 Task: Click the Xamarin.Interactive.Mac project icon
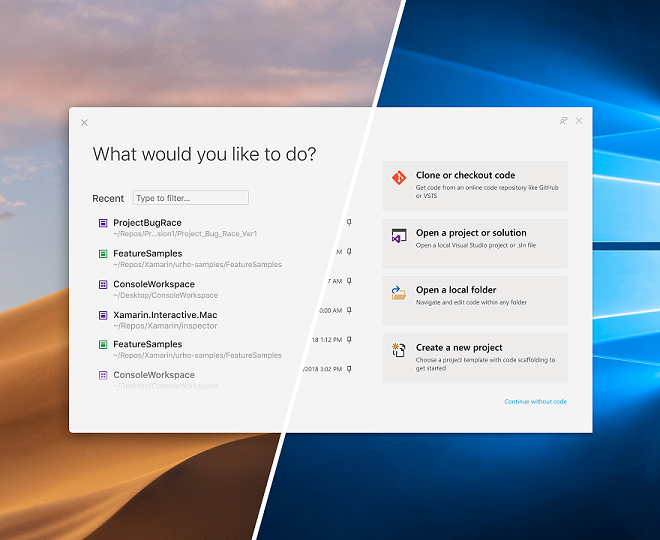pos(103,315)
